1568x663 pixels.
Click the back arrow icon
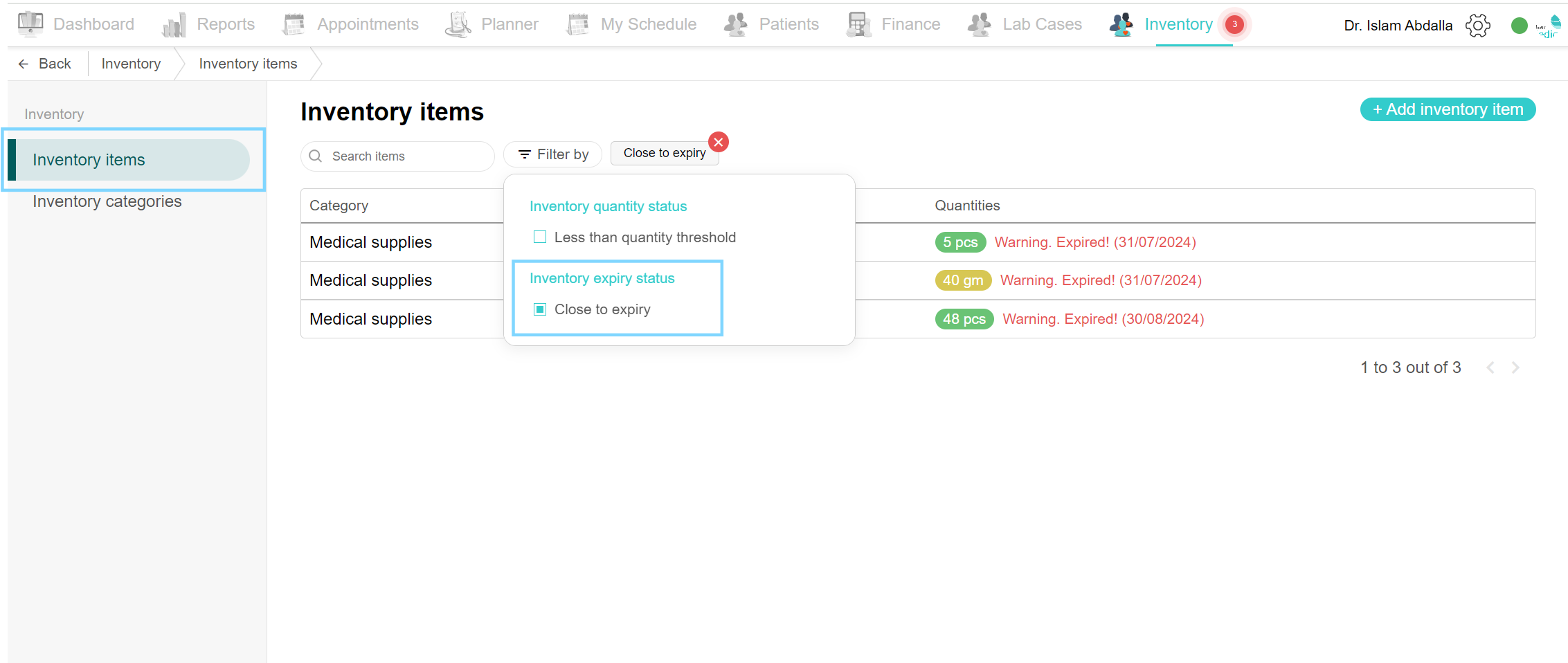tap(24, 64)
